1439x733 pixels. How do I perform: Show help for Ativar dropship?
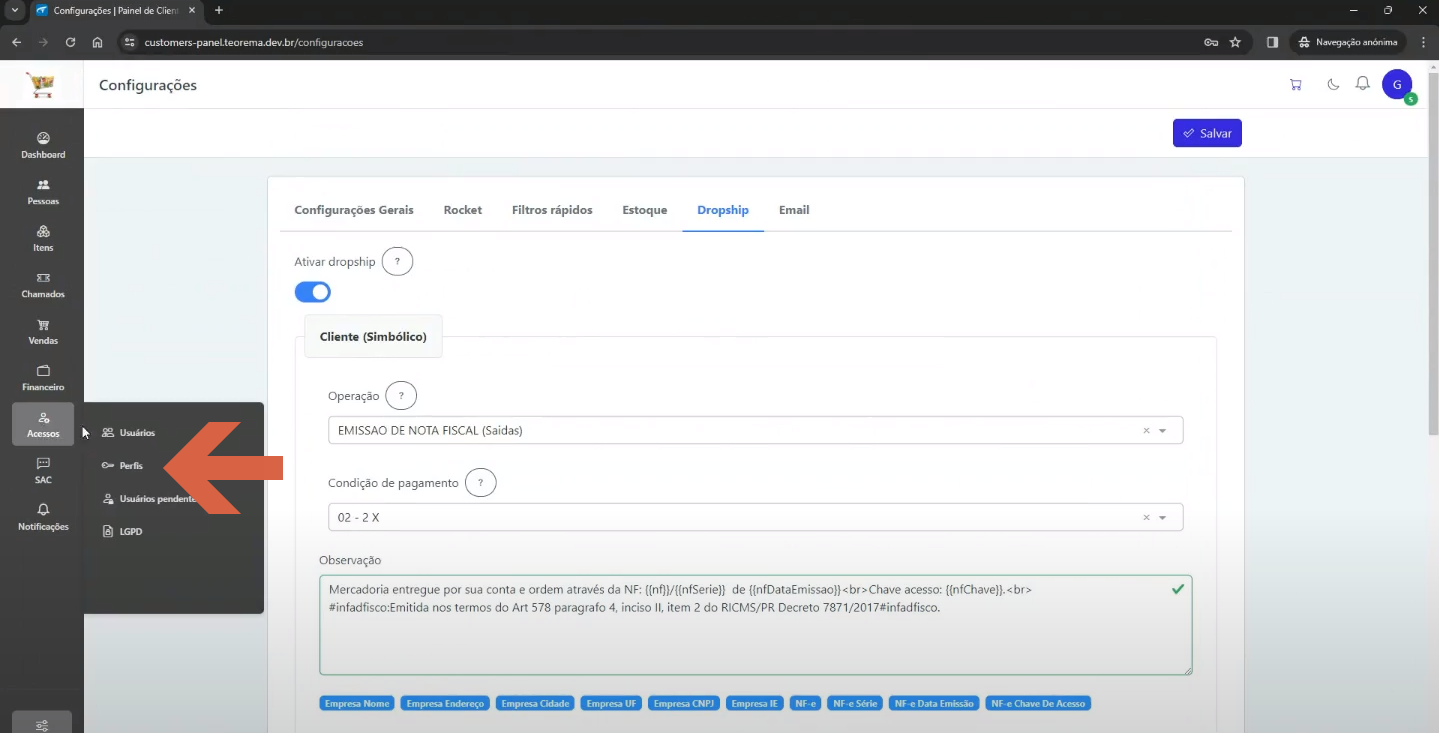(x=397, y=262)
